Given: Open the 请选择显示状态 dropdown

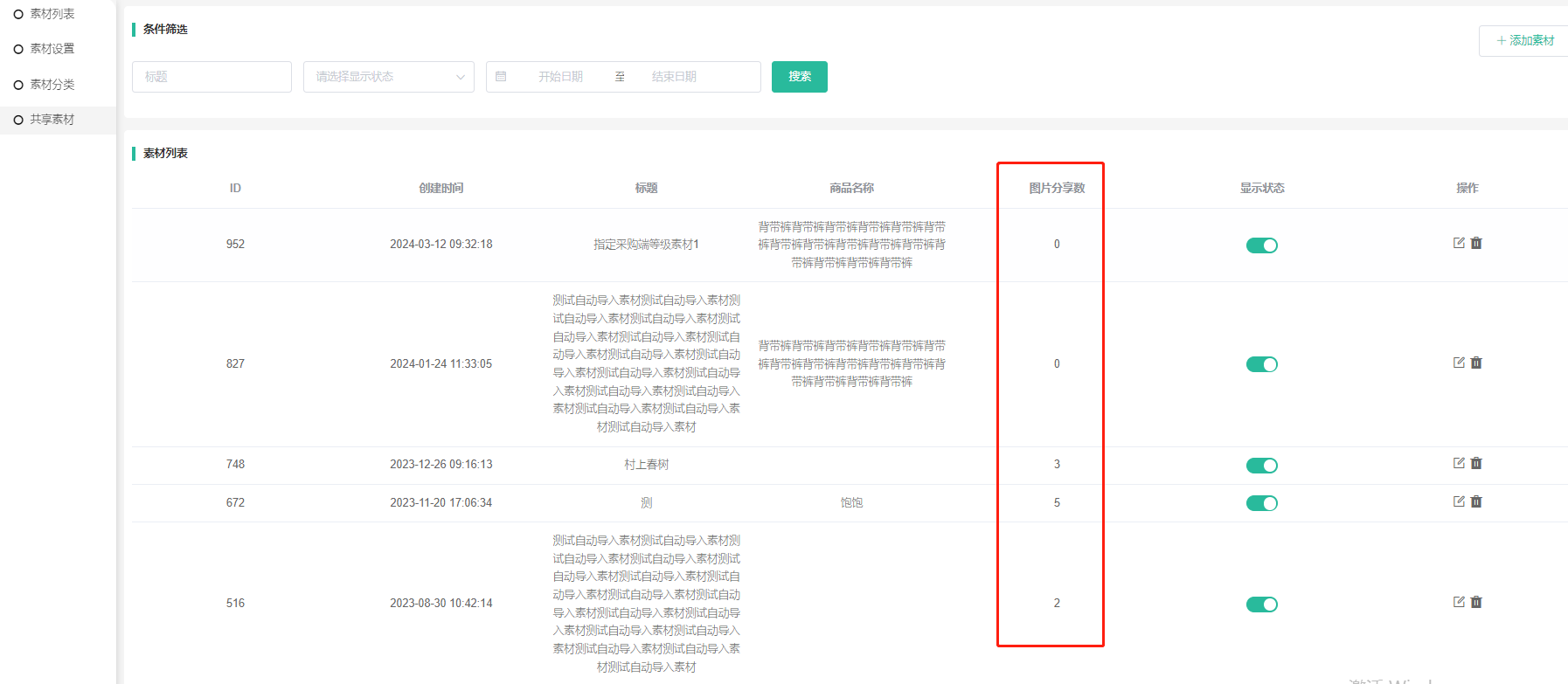Looking at the screenshot, I should [x=388, y=77].
